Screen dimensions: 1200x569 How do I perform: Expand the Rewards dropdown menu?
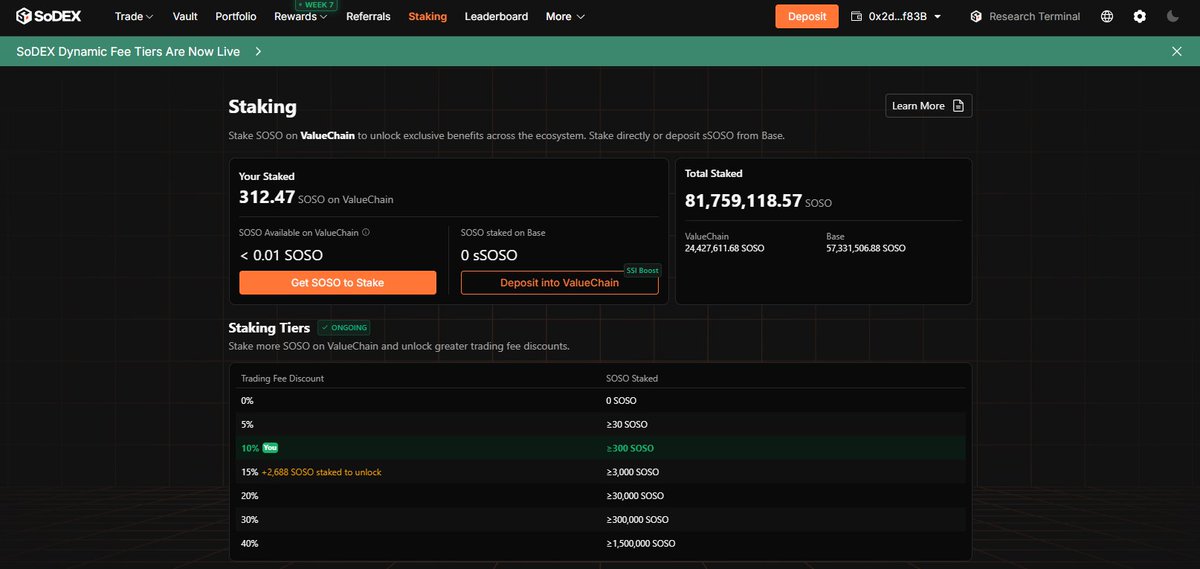[x=301, y=16]
